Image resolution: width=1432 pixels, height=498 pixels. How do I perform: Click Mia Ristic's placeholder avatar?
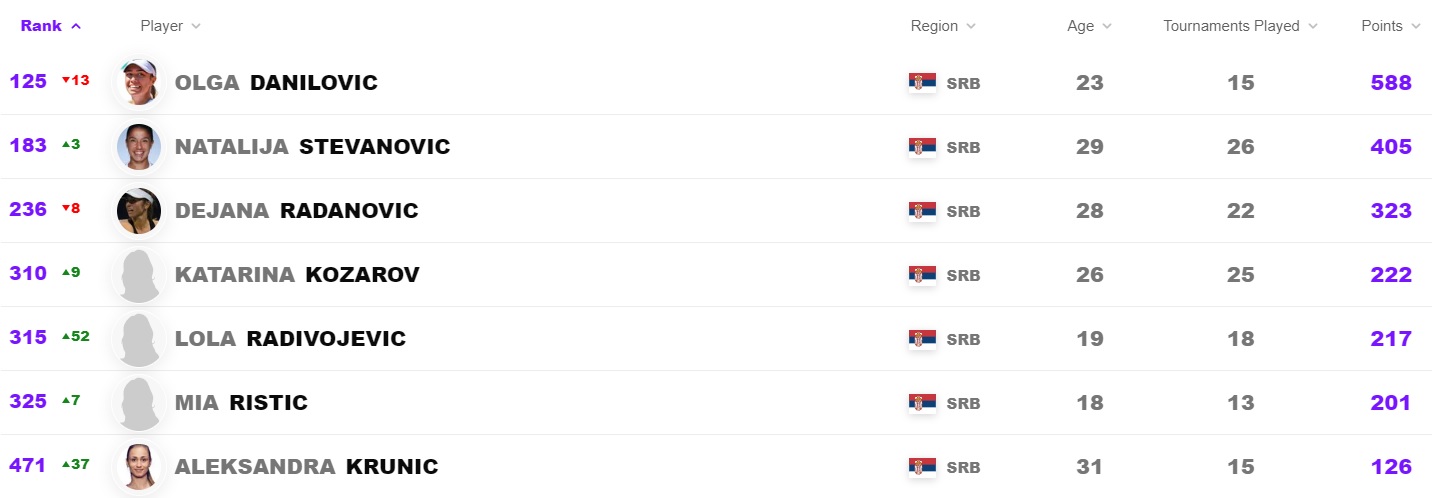138,402
